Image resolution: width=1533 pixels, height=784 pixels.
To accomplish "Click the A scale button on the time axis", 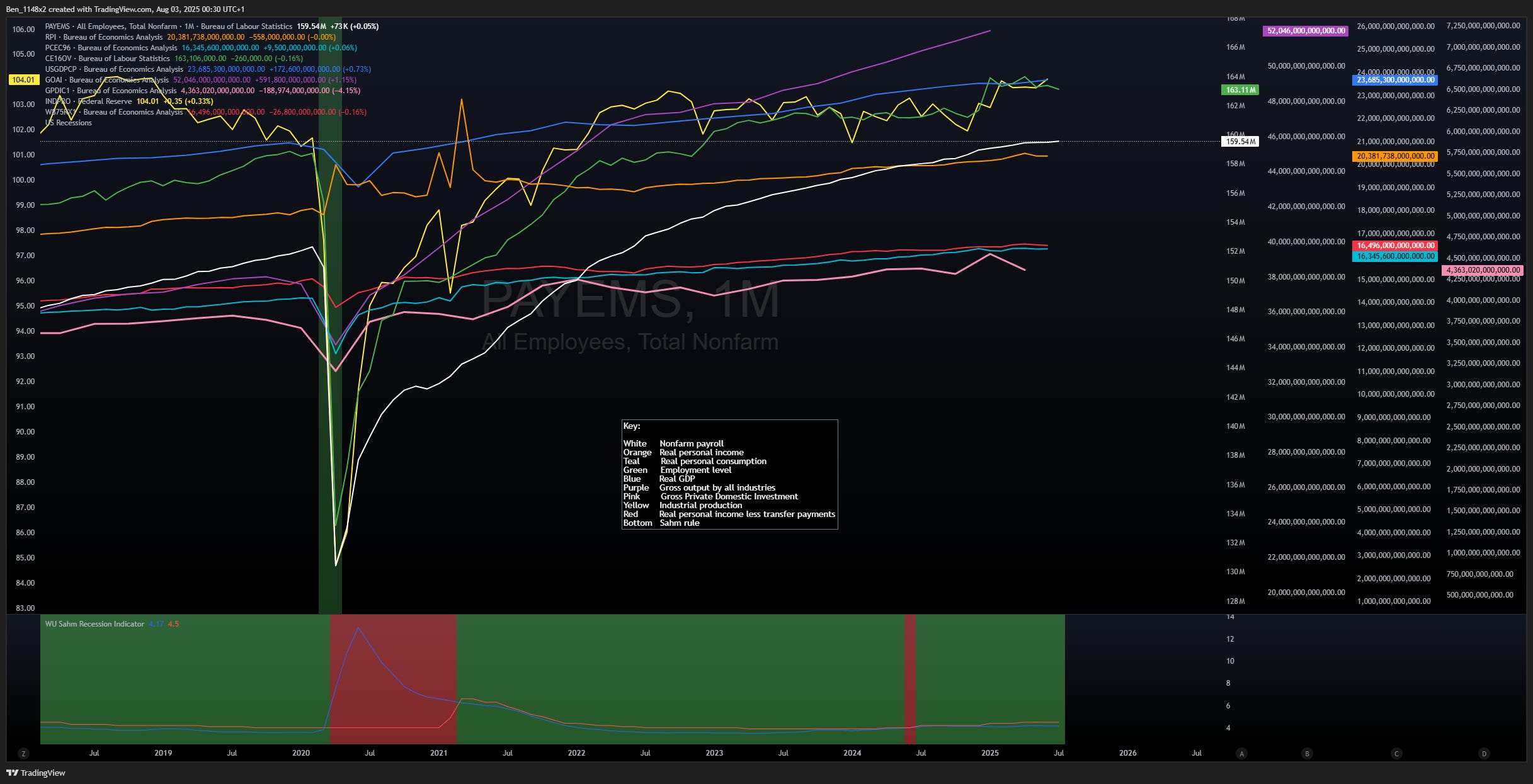I will coord(1241,754).
